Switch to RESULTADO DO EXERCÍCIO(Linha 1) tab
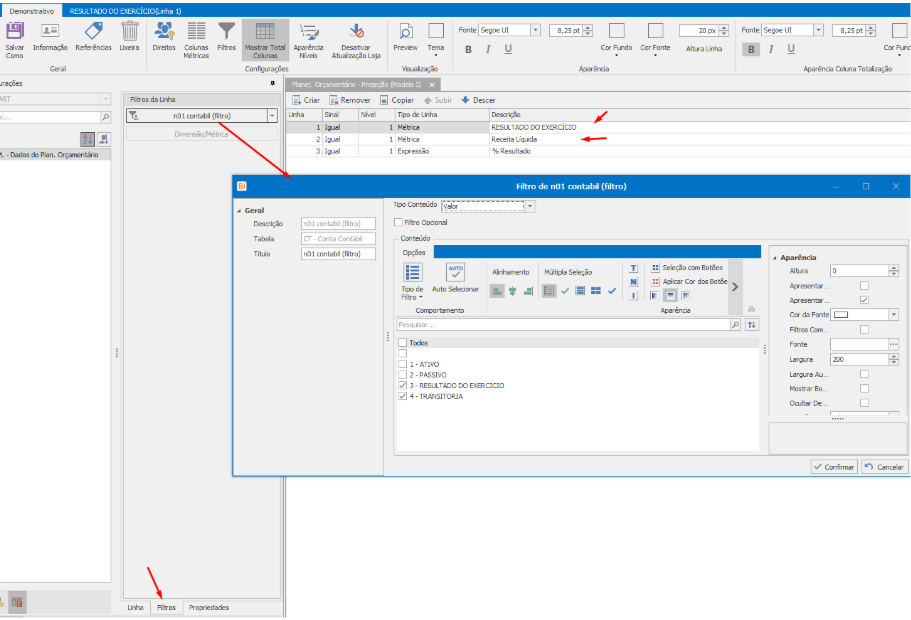911x620 pixels. click(x=125, y=11)
